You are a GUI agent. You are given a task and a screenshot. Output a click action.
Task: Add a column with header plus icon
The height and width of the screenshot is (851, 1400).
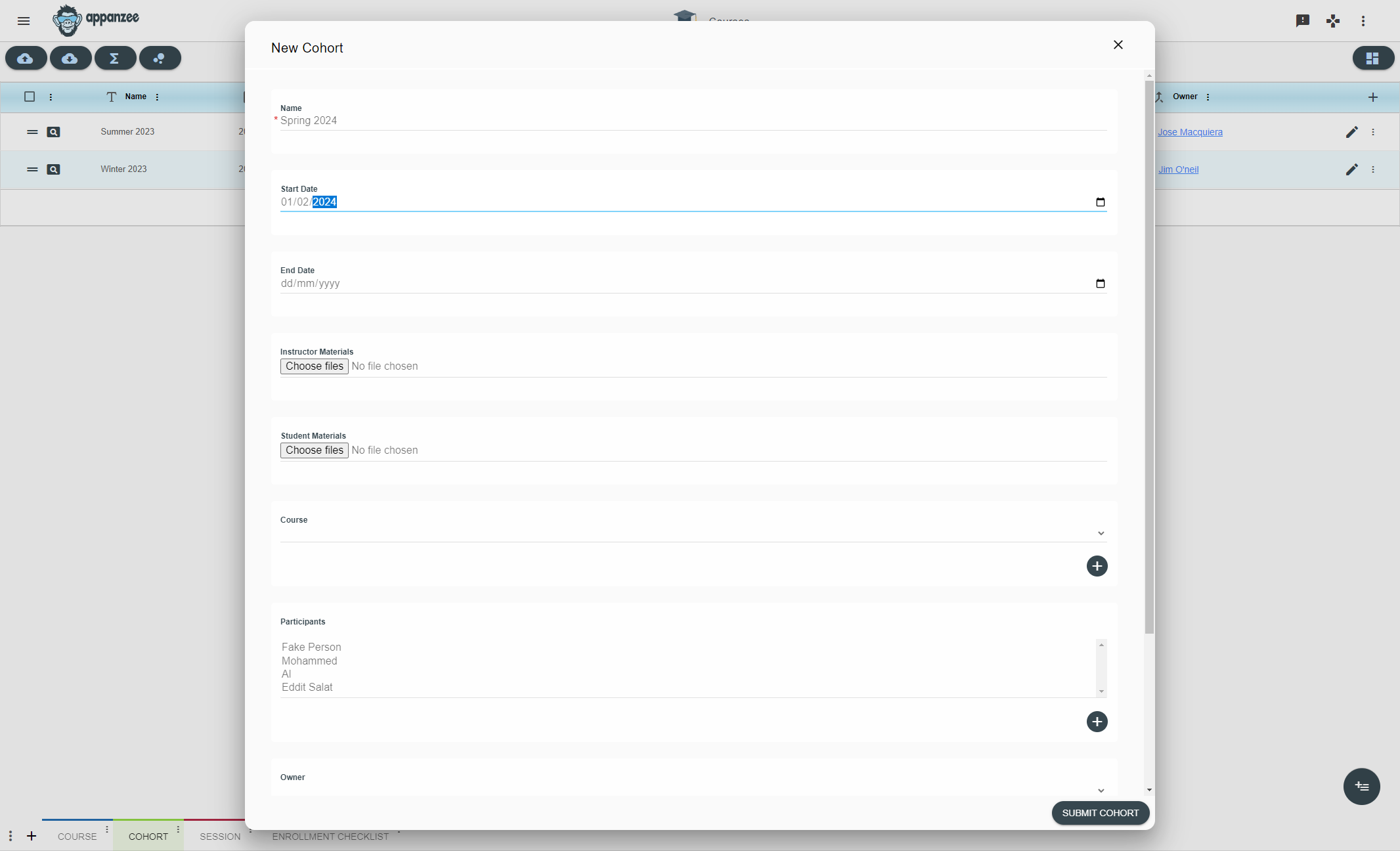(1373, 97)
